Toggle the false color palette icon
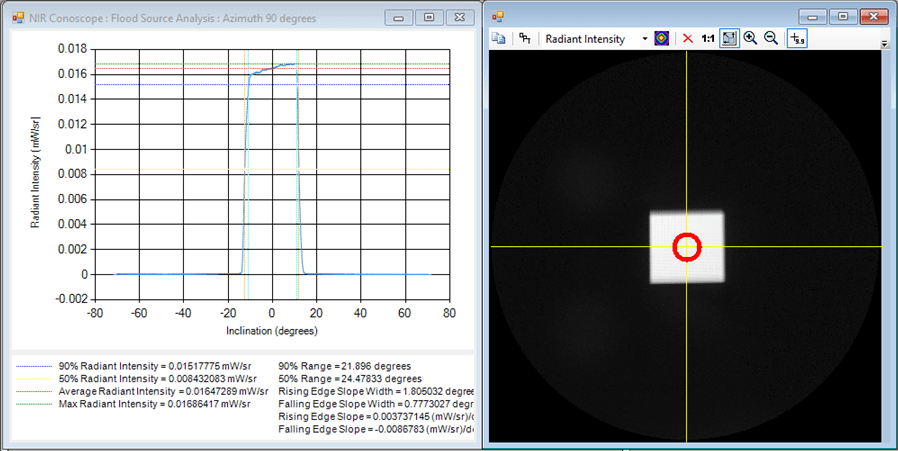Screen dimensions: 898x451 point(661,39)
